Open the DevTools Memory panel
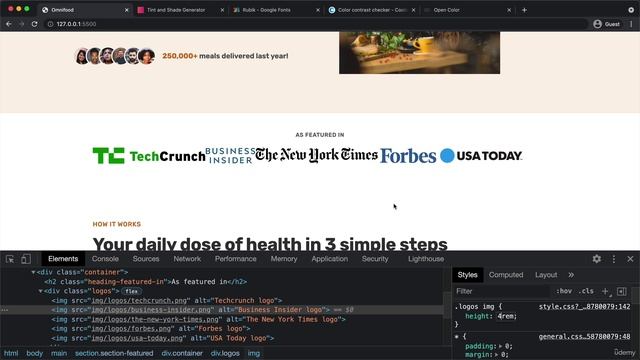Viewport: 640px width, 360px height. pos(284,259)
